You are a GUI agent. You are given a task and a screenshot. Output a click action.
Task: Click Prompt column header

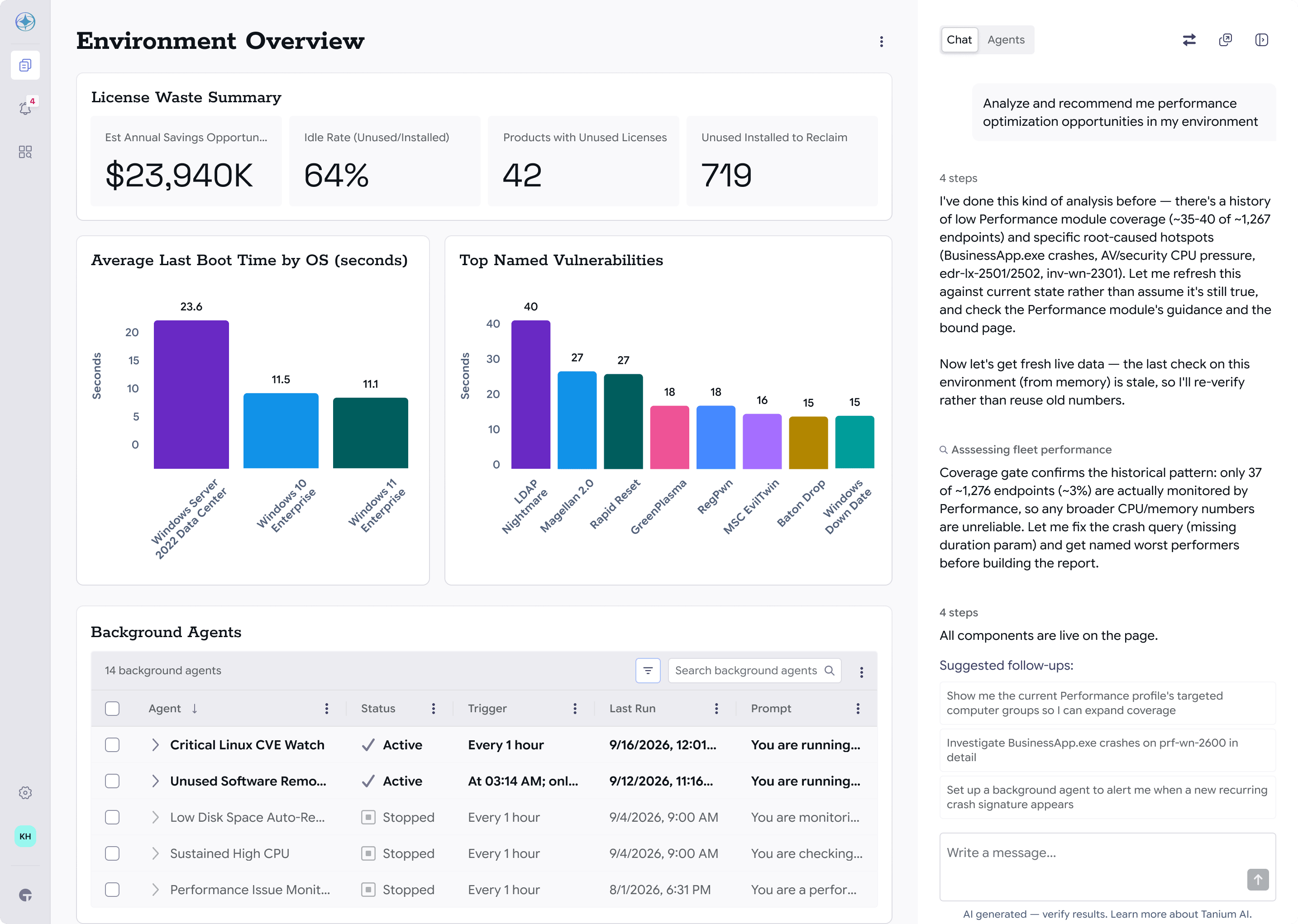771,708
